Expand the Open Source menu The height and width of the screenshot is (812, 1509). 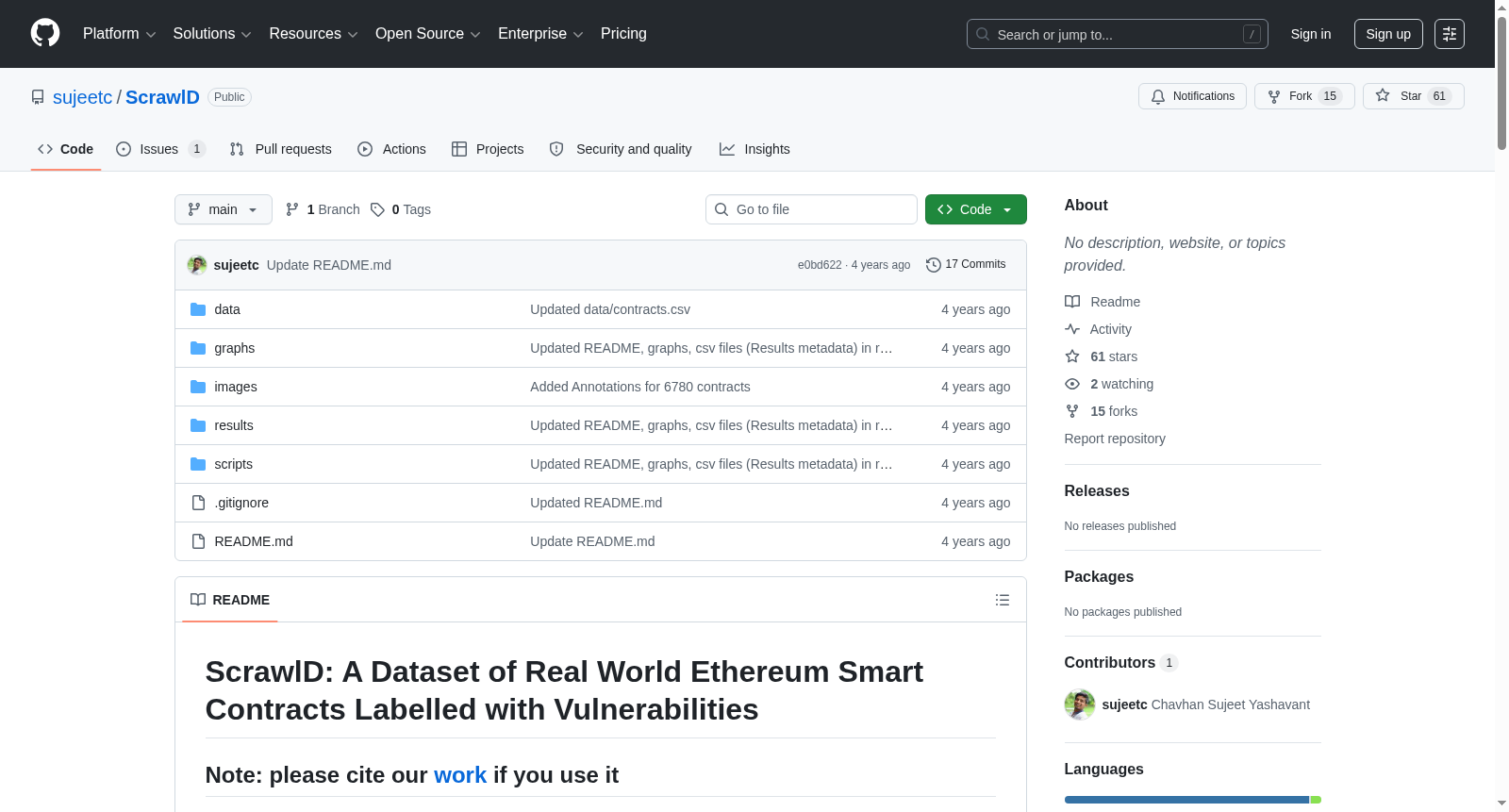pyautogui.click(x=428, y=34)
